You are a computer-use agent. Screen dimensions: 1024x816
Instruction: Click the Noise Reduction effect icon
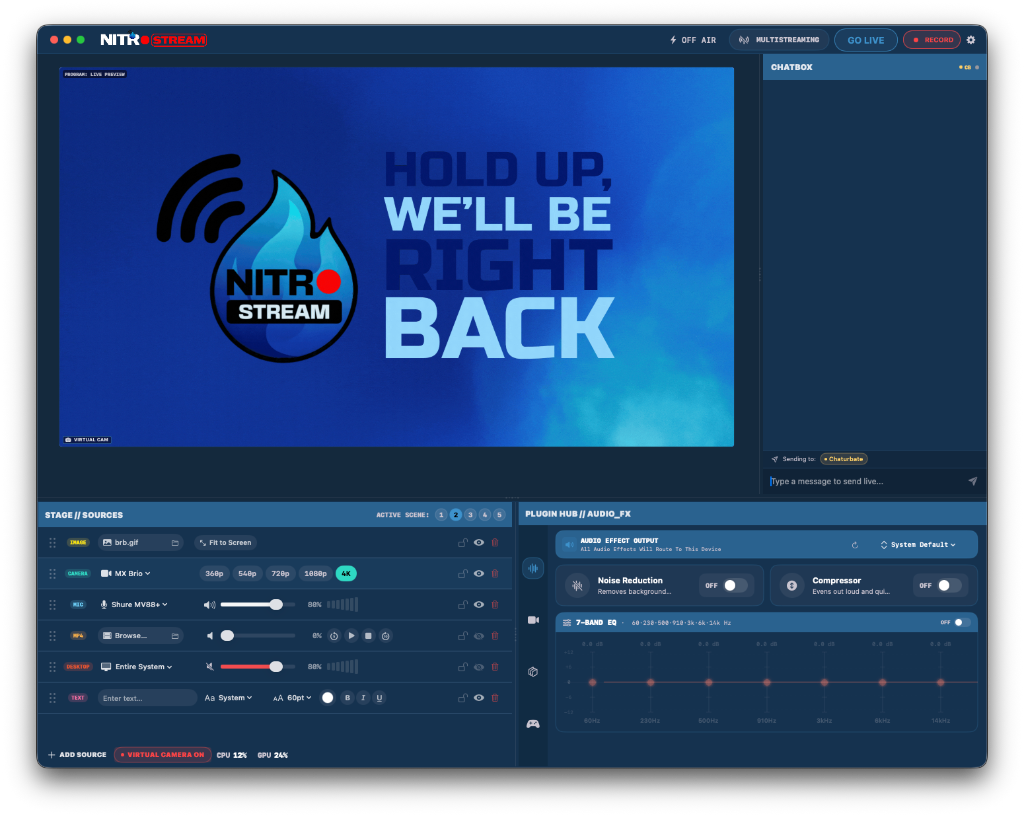pos(576,584)
